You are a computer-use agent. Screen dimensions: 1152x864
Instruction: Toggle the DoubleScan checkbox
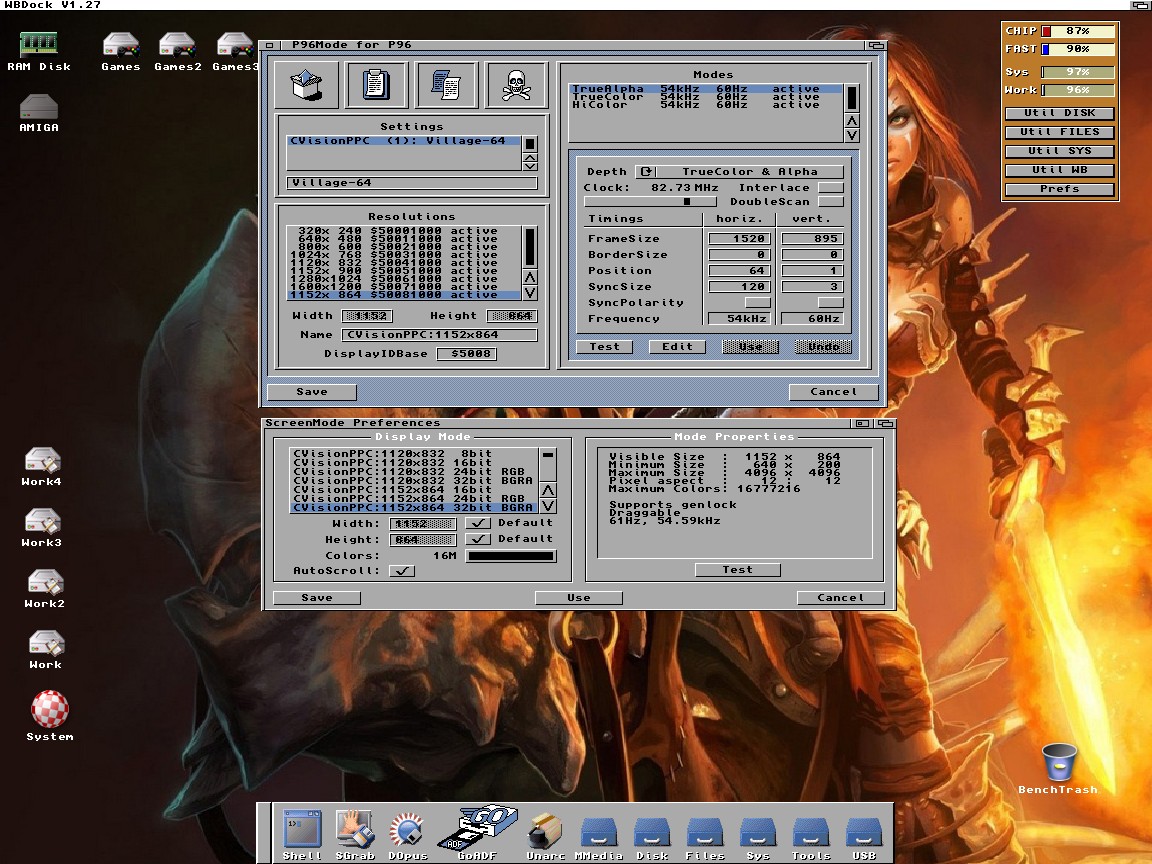[831, 201]
